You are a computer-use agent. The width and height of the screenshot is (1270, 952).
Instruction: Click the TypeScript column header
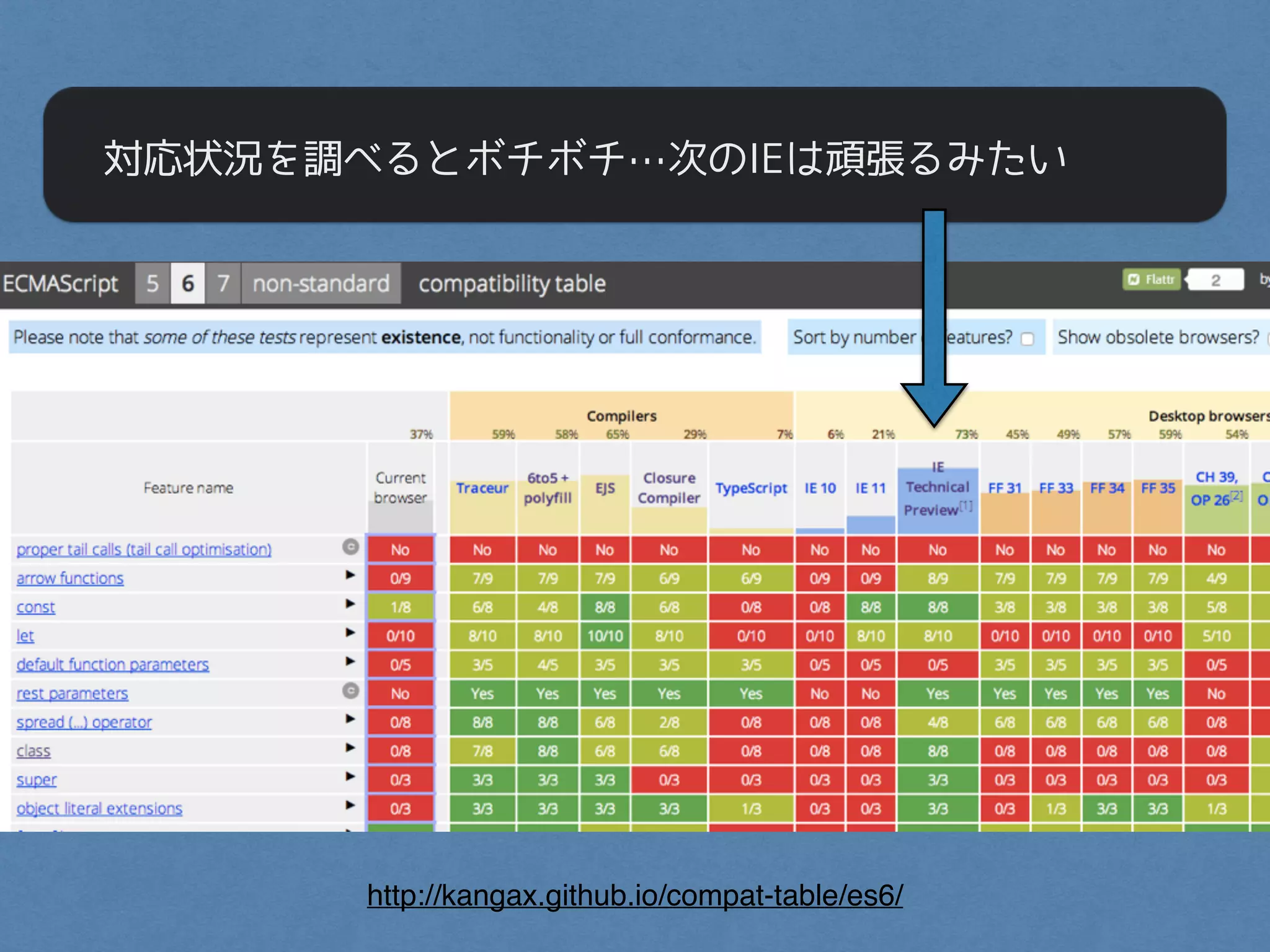coord(751,488)
